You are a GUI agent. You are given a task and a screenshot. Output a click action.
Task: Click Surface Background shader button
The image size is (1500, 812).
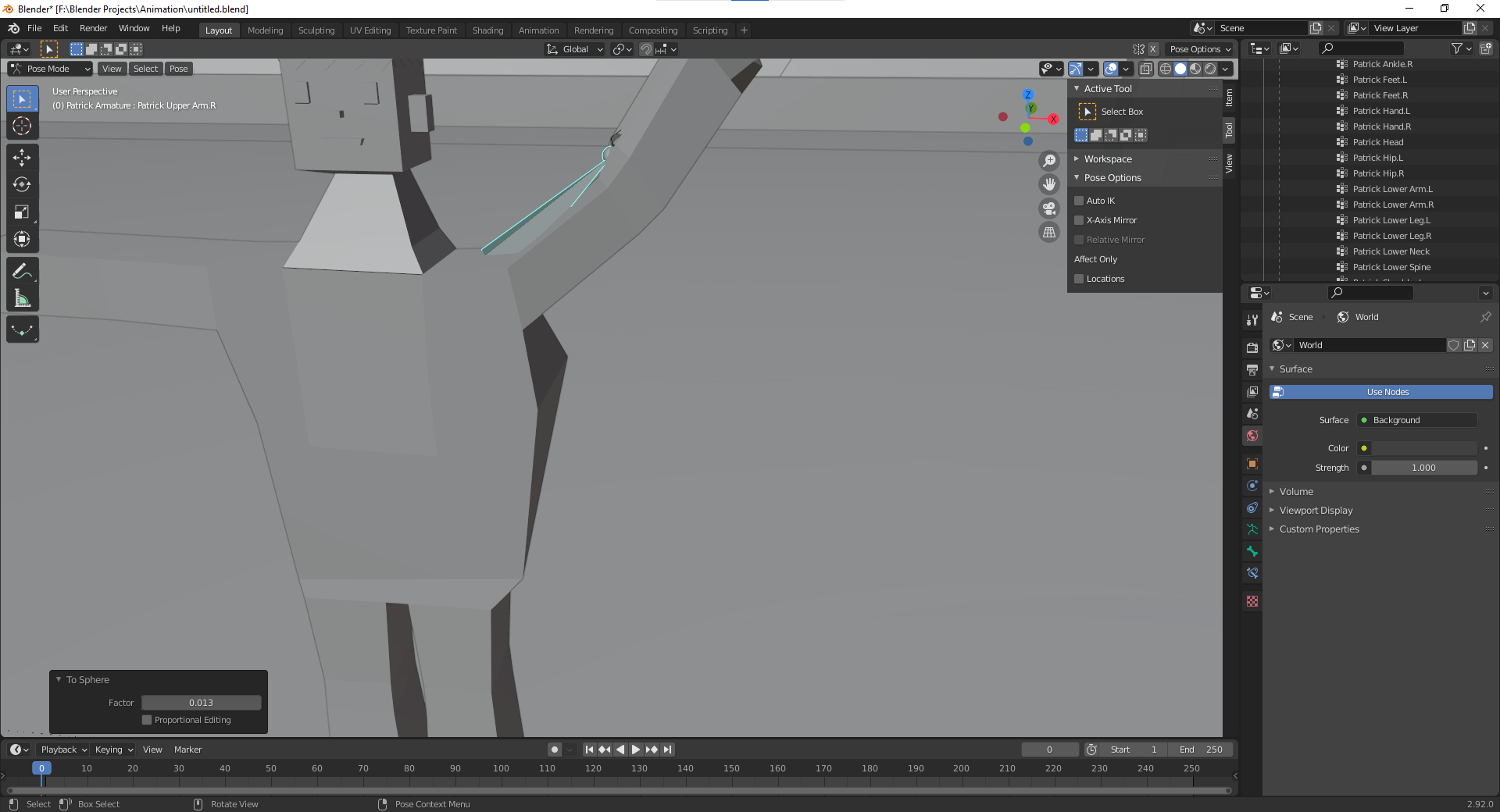[1416, 420]
